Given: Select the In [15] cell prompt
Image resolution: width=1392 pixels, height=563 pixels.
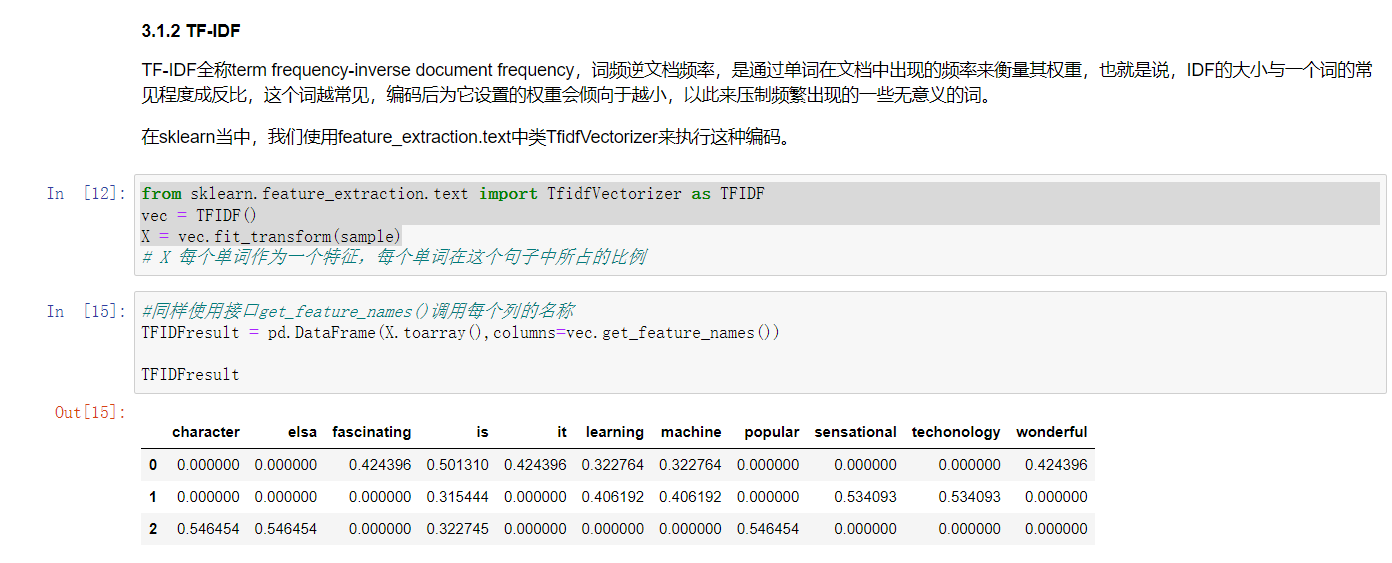Looking at the screenshot, I should pos(87,311).
